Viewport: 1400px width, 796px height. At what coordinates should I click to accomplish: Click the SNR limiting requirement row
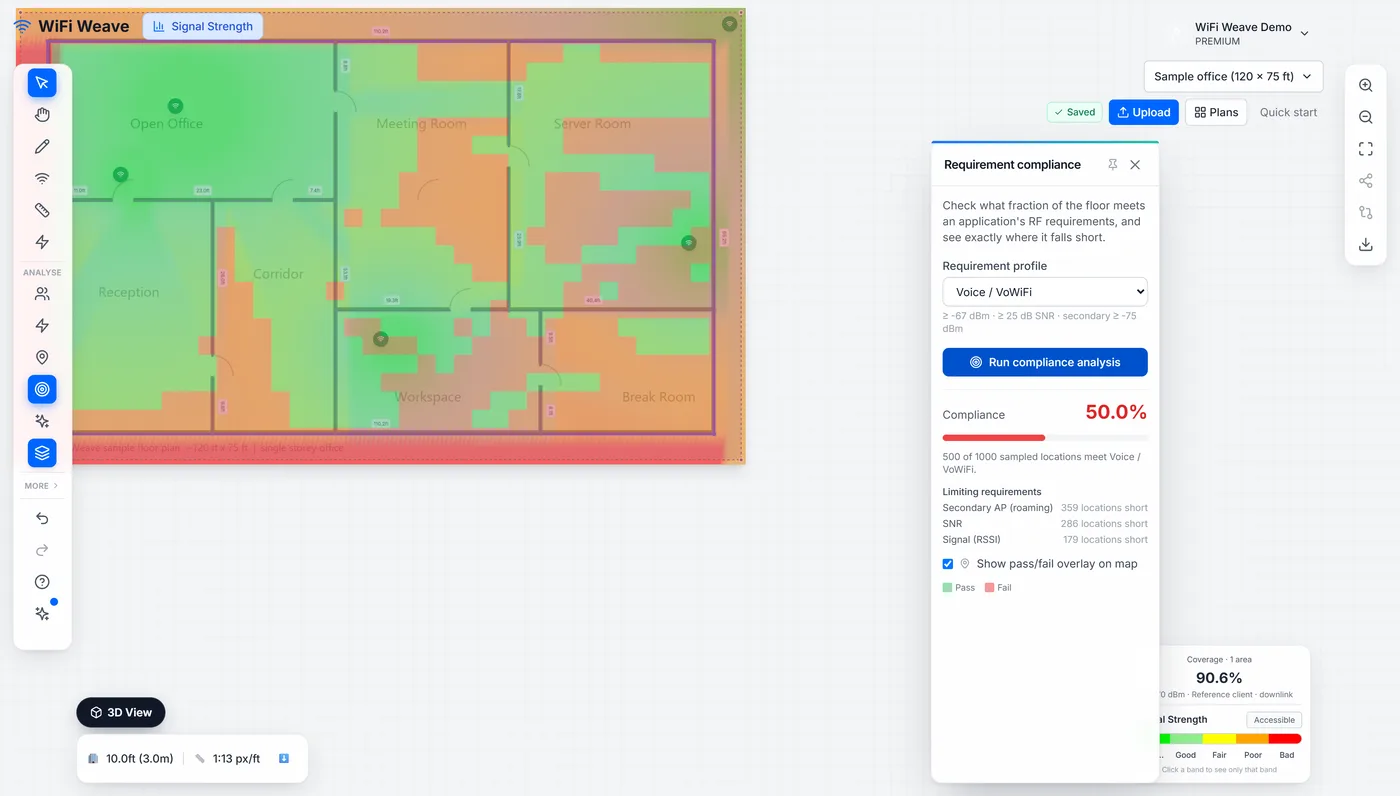pyautogui.click(x=1045, y=524)
